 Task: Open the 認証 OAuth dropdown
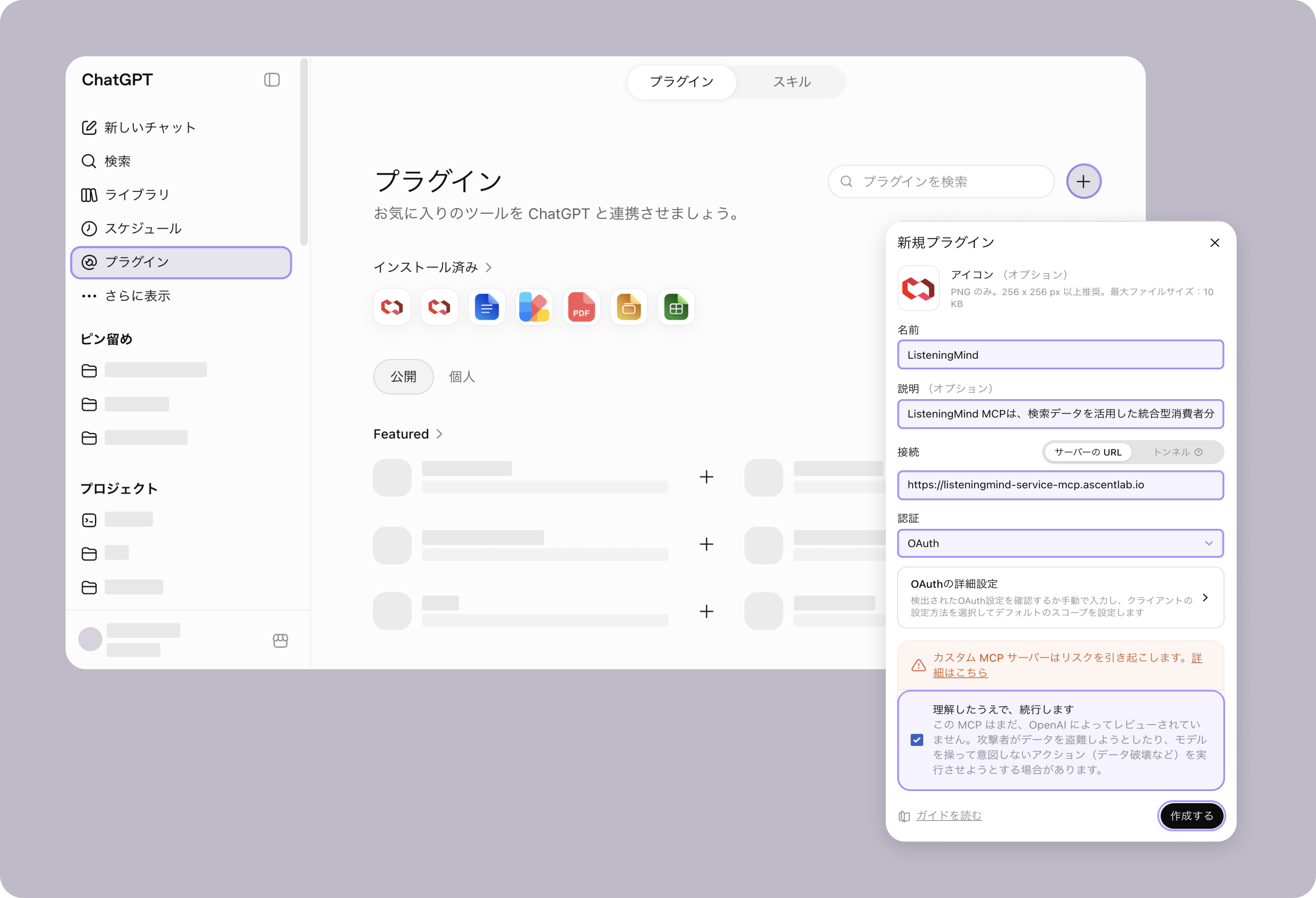pyautogui.click(x=1060, y=543)
